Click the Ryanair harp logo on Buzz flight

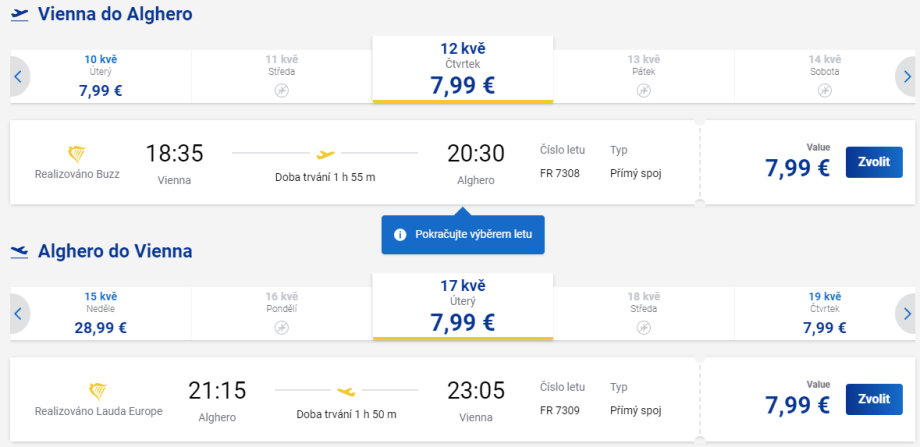pyautogui.click(x=77, y=154)
